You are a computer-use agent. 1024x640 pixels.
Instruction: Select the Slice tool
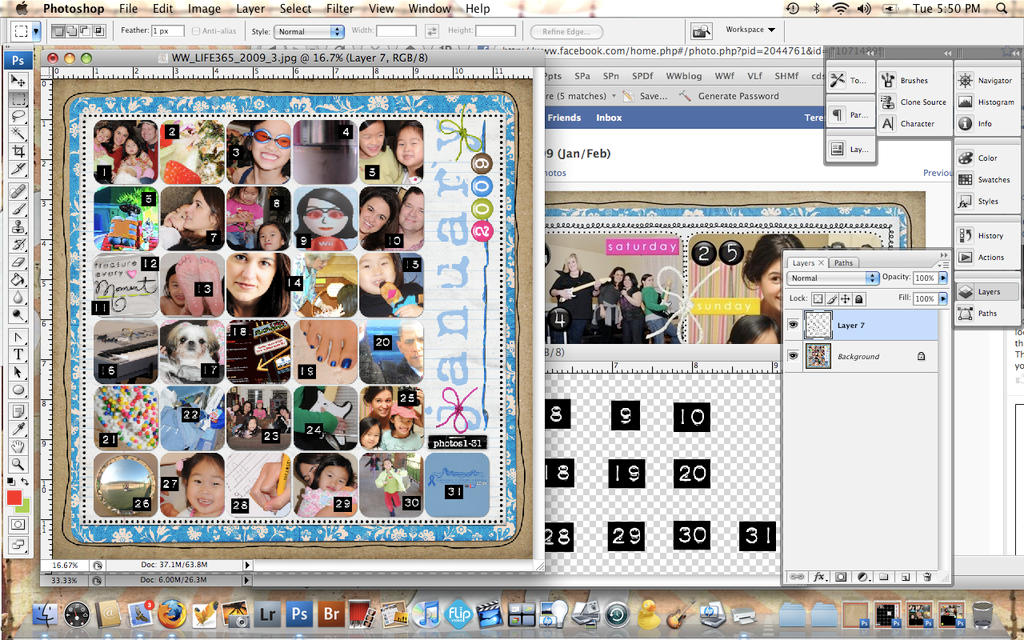[x=18, y=170]
